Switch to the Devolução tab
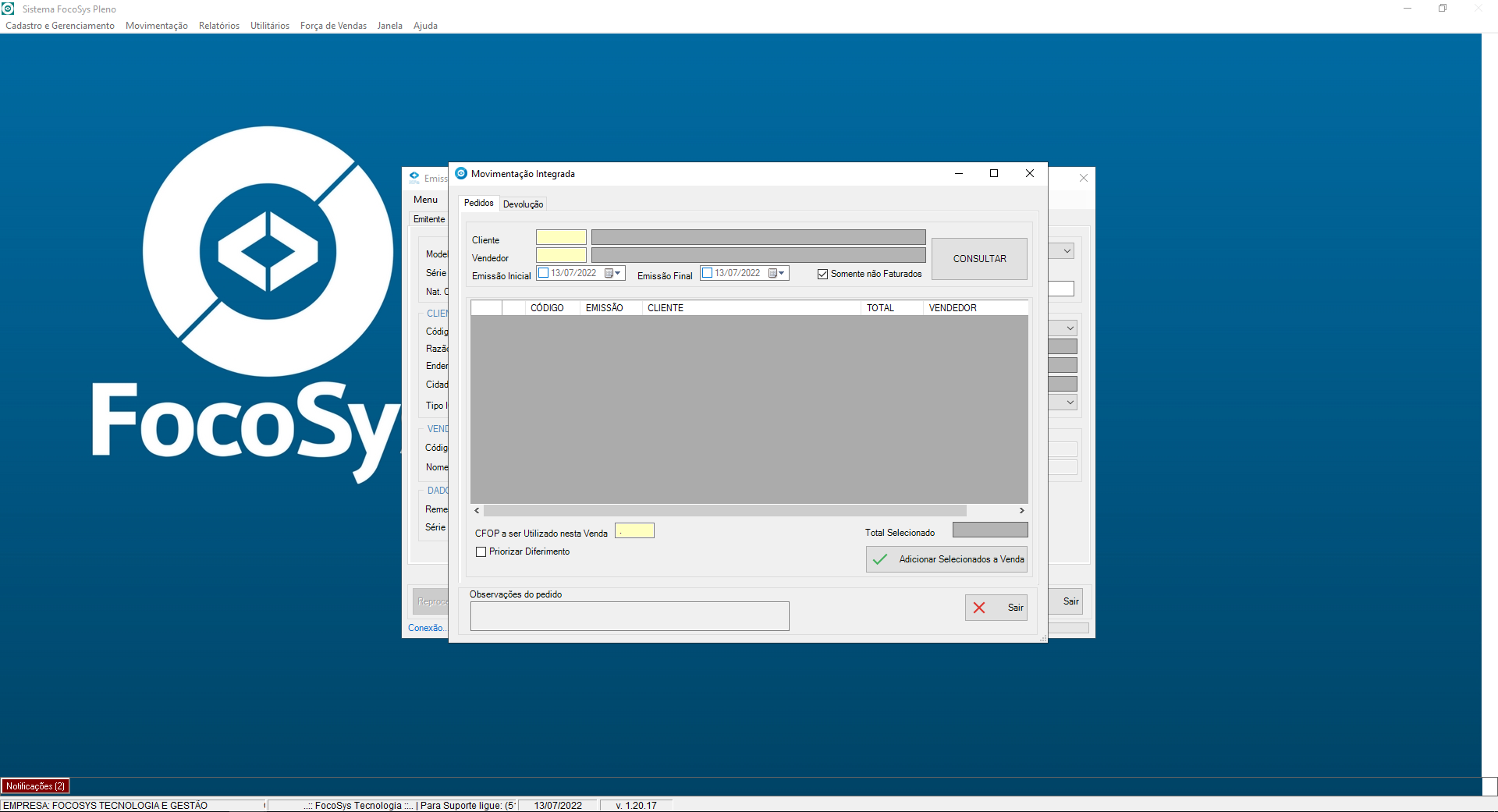The image size is (1498, 812). tap(524, 204)
